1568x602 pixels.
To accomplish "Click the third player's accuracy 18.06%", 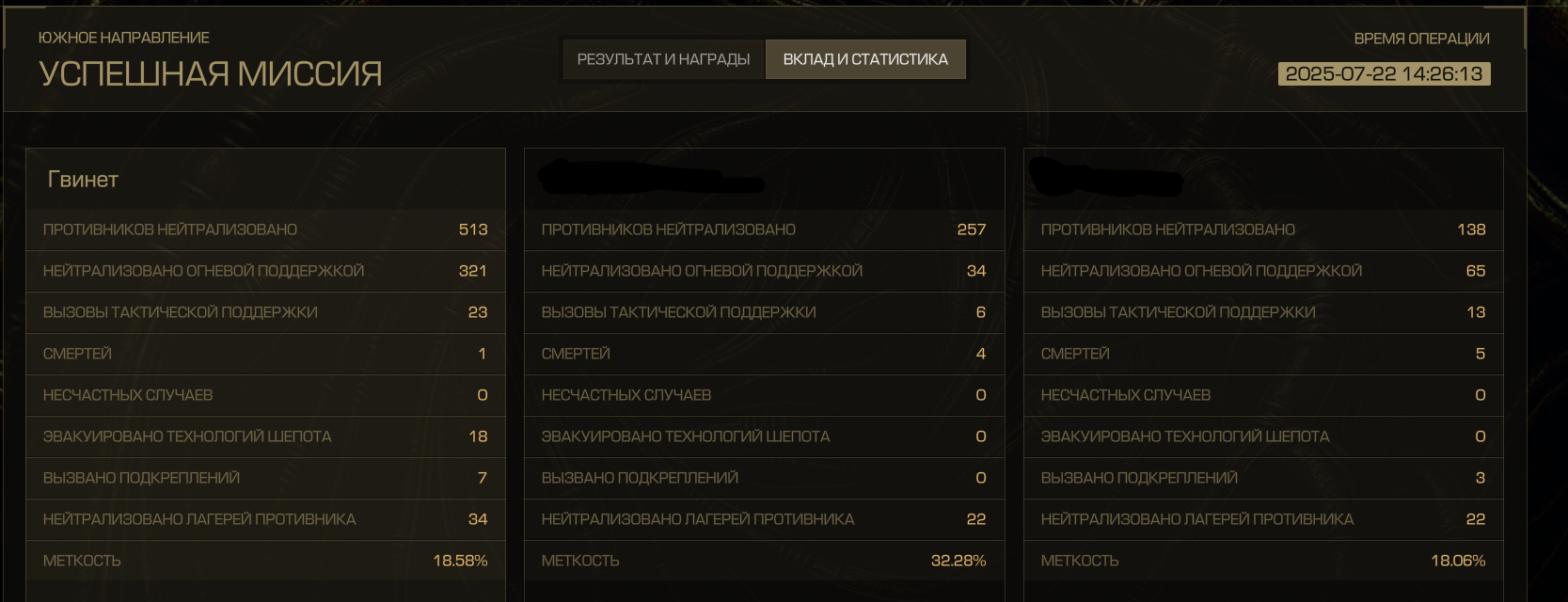I will 1458,561.
